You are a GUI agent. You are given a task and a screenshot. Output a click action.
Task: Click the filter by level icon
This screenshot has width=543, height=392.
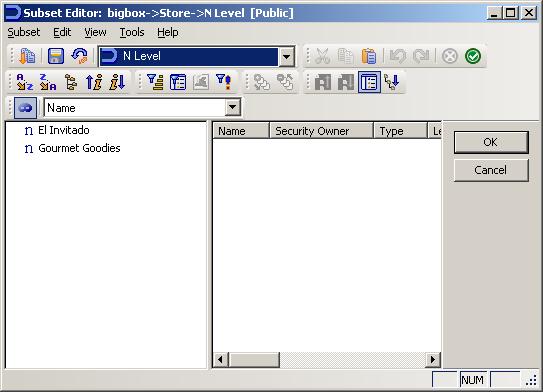155,82
